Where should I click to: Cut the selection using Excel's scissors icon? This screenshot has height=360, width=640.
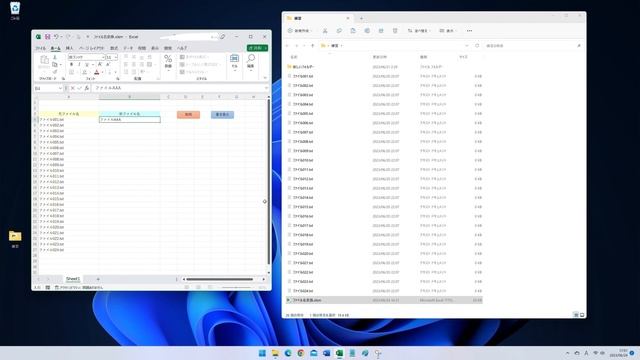(55, 58)
